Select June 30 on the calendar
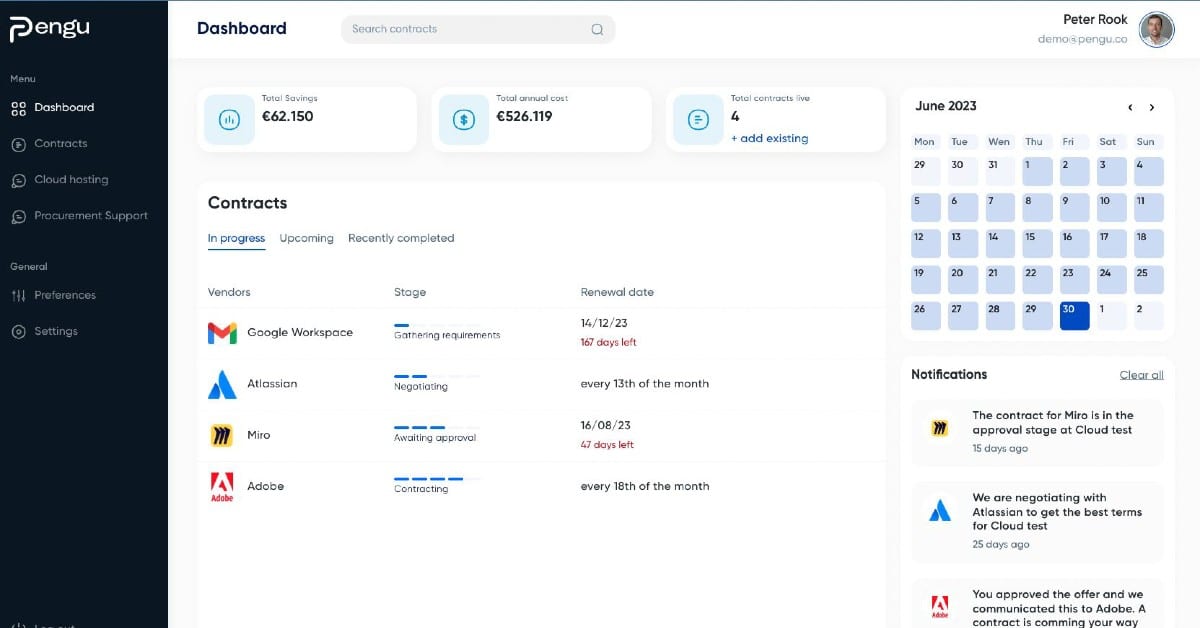Viewport: 1200px width, 628px height. click(1075, 316)
